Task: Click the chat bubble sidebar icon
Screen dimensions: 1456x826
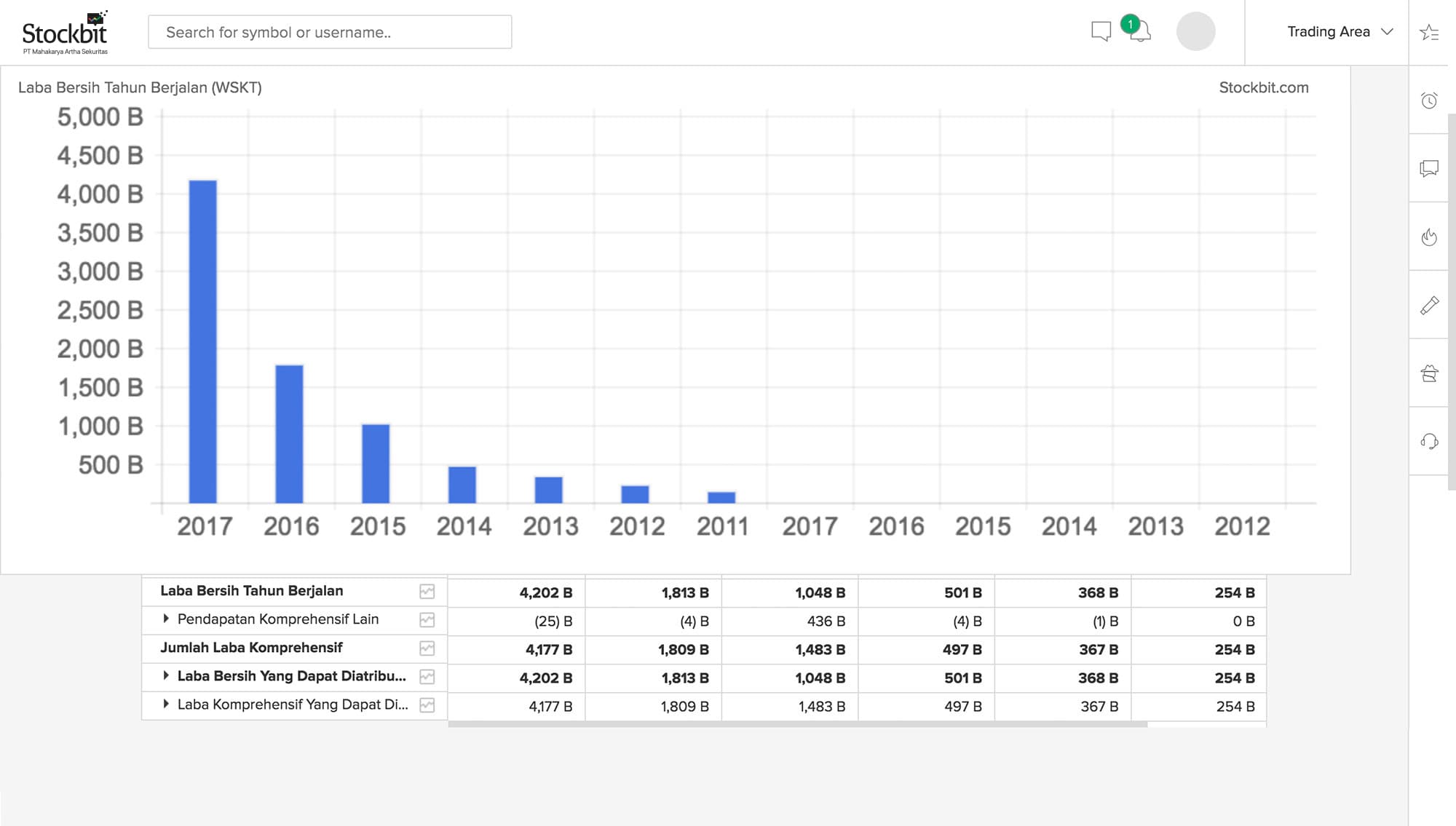Action: pos(1430,167)
